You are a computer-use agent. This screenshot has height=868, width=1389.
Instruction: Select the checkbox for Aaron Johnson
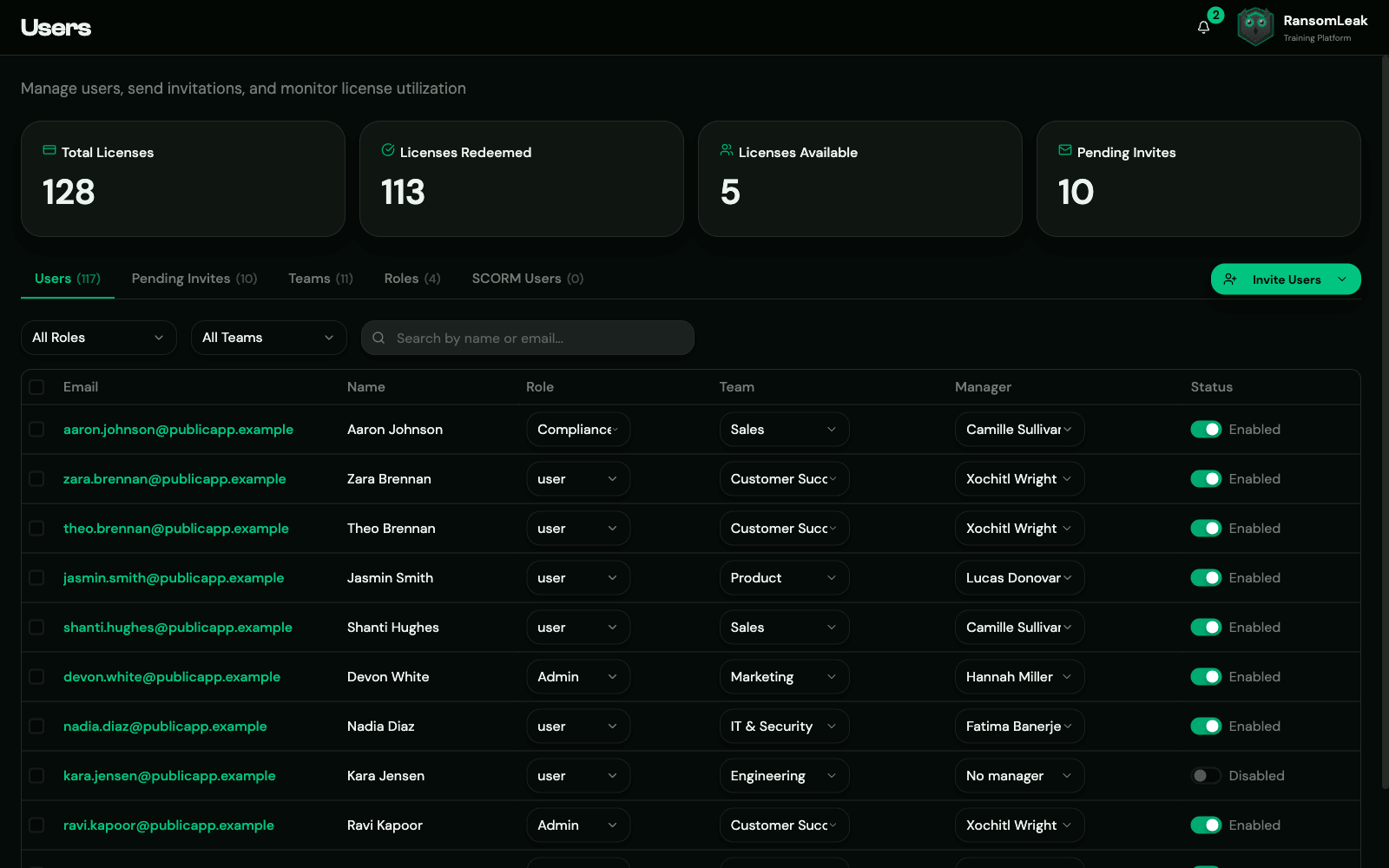pyautogui.click(x=36, y=430)
